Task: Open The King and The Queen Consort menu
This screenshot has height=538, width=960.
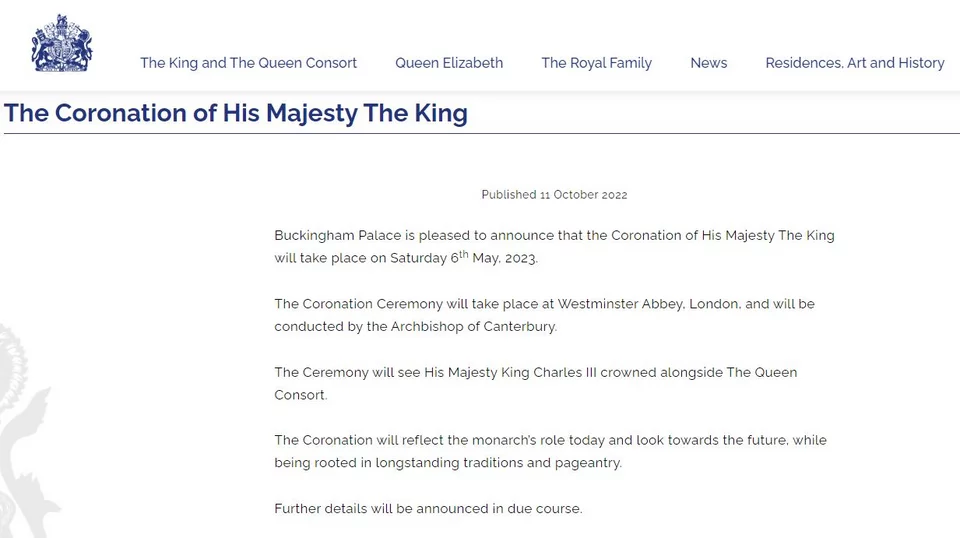Action: click(x=248, y=63)
